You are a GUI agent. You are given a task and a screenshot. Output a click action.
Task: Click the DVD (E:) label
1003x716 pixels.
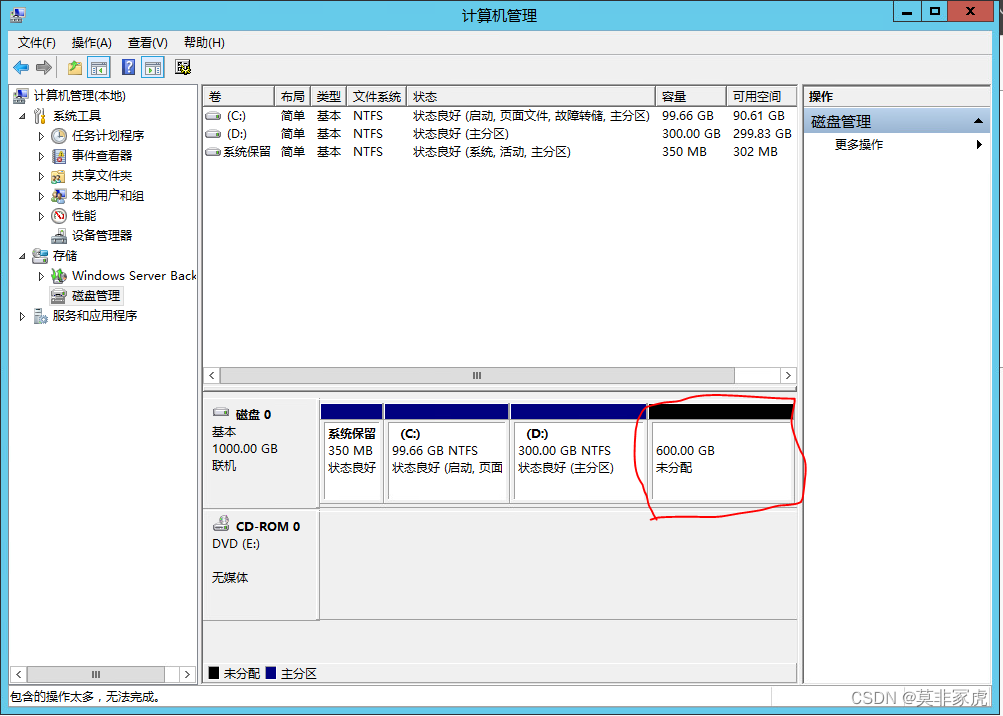coord(235,544)
